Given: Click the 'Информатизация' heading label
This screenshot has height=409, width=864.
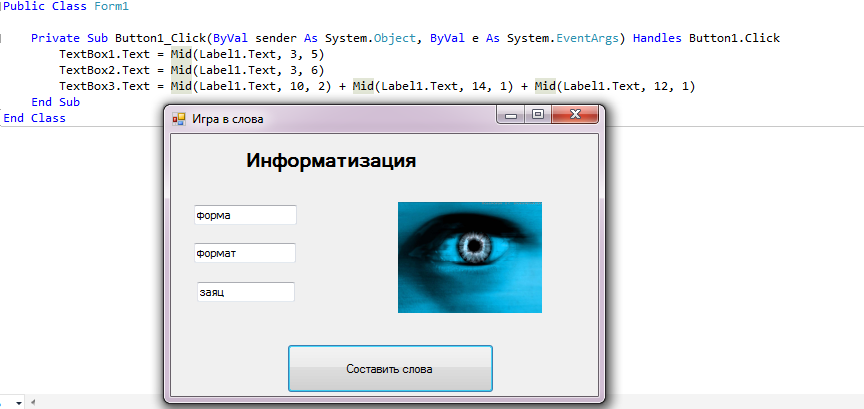Looking at the screenshot, I should tap(331, 161).
